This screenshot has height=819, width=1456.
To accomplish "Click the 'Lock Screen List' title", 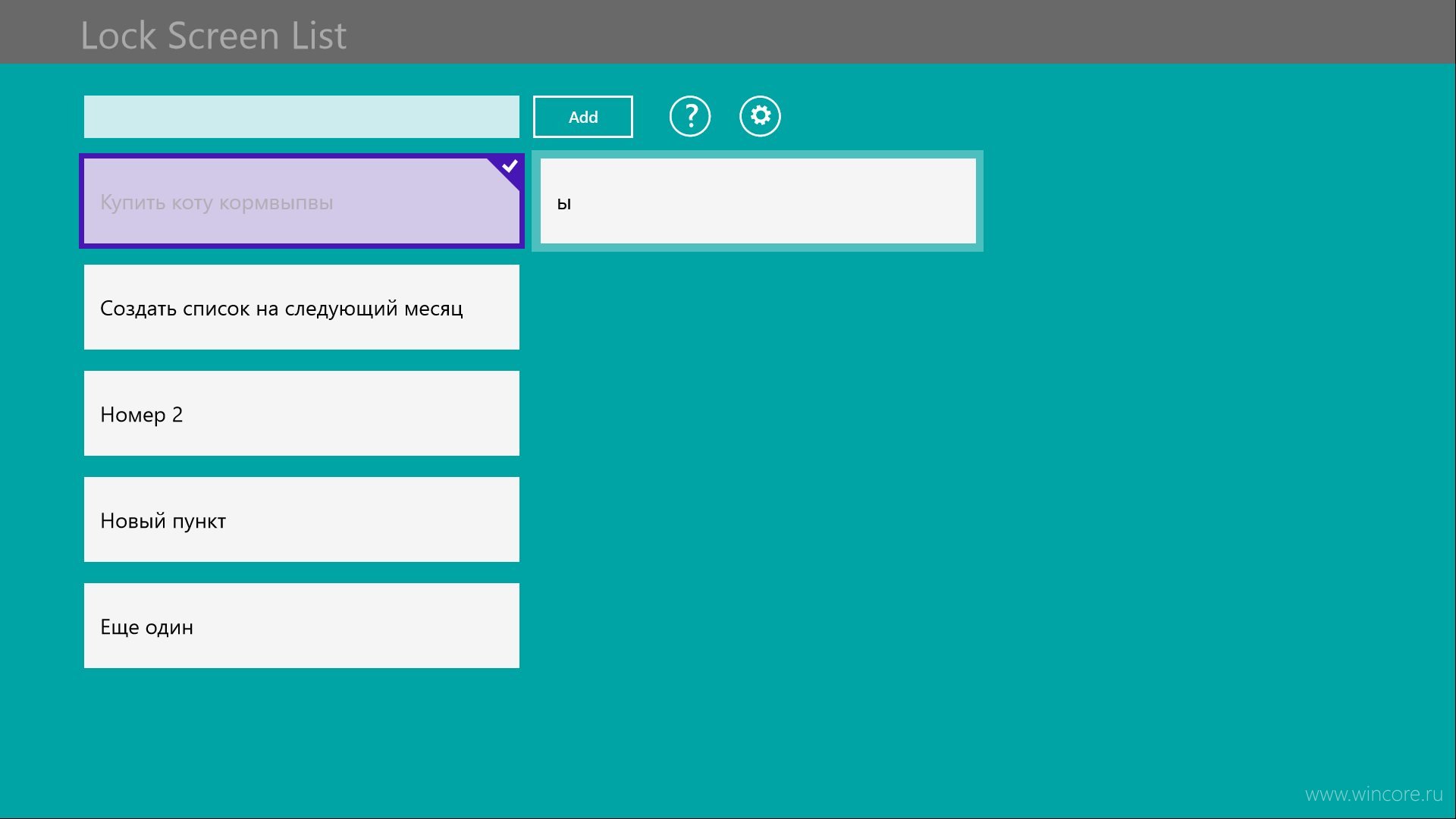I will (213, 36).
